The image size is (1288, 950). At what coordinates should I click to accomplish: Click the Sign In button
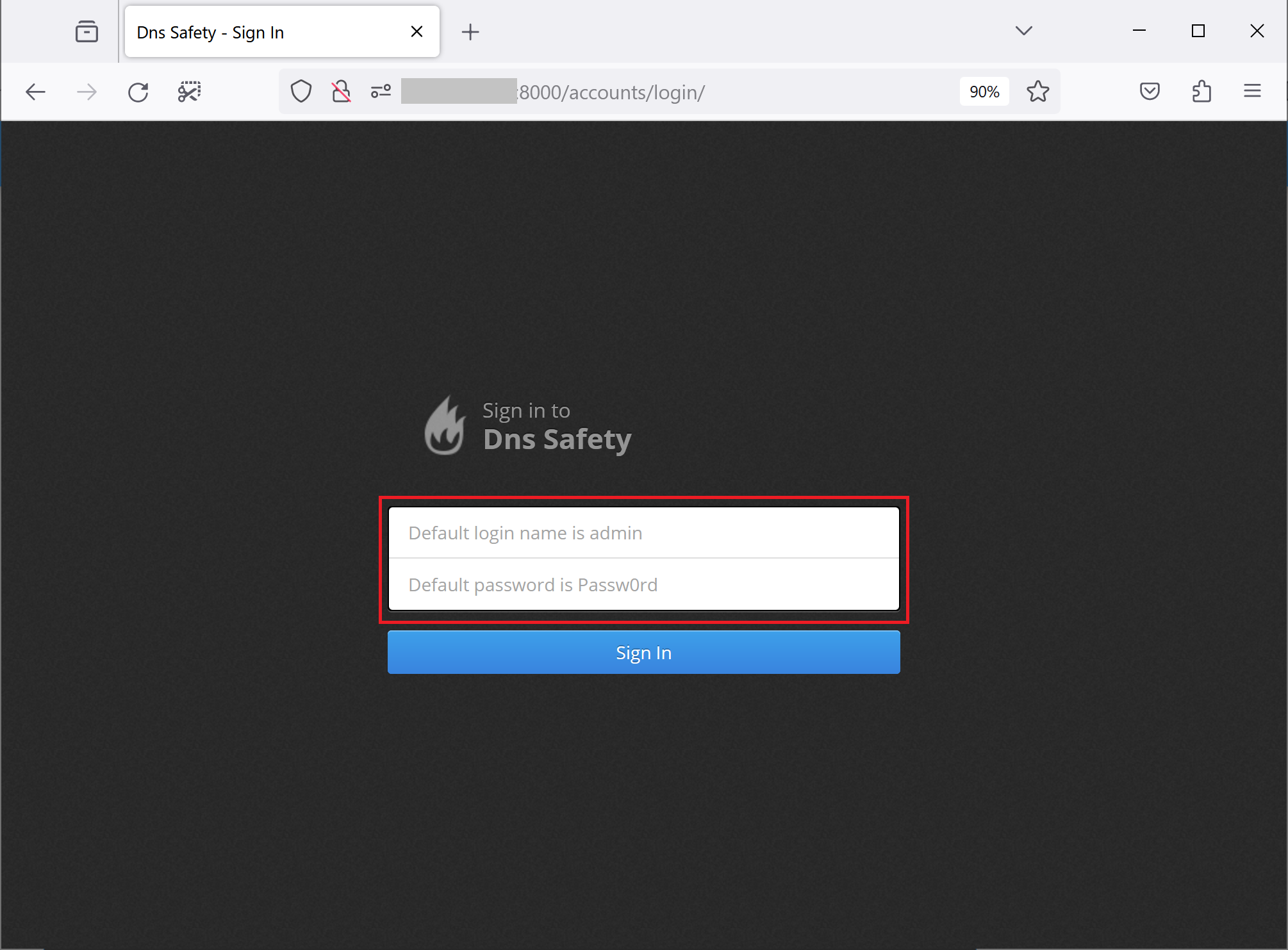click(643, 652)
